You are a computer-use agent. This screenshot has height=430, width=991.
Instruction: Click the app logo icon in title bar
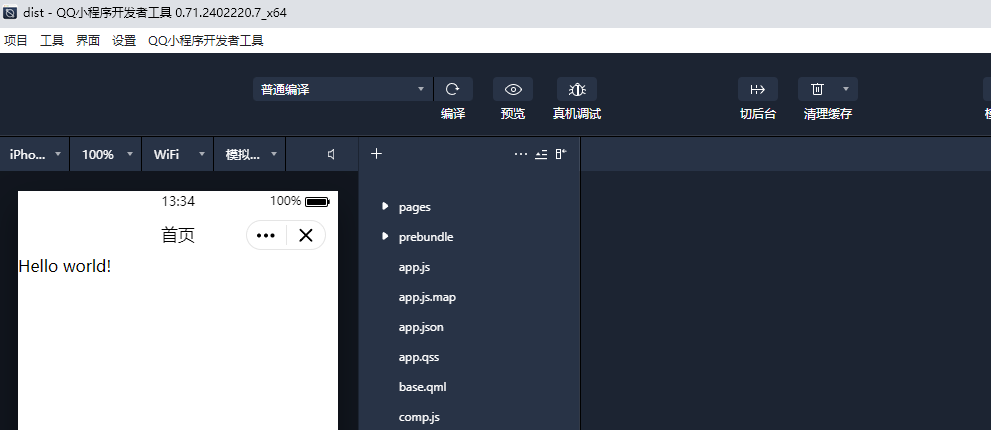10,13
